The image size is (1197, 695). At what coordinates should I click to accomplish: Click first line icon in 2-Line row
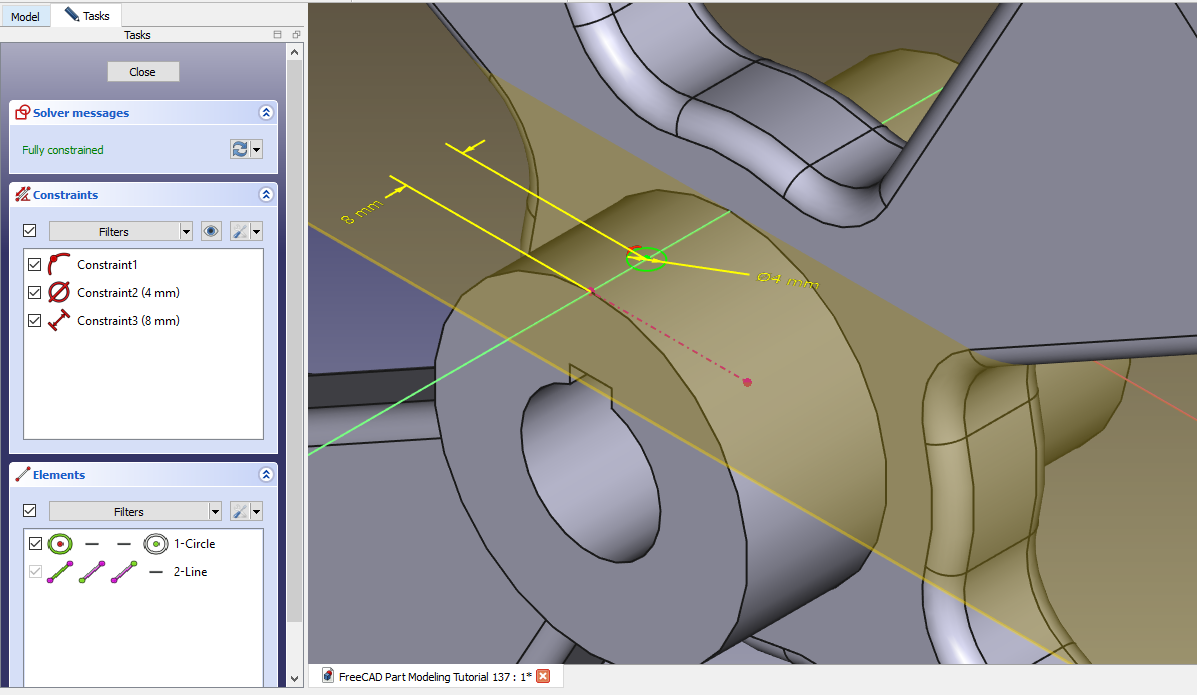(60, 571)
